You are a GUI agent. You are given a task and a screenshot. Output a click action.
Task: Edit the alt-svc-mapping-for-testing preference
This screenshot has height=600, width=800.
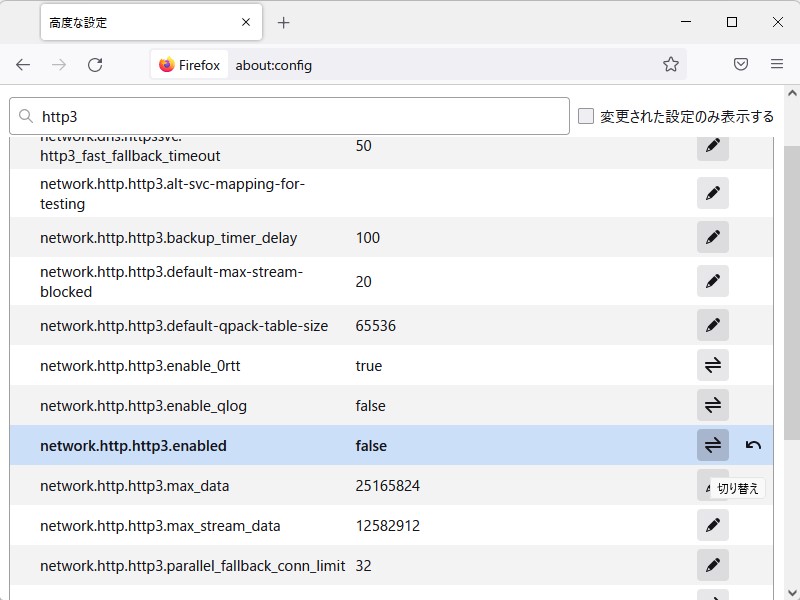pyautogui.click(x=713, y=192)
